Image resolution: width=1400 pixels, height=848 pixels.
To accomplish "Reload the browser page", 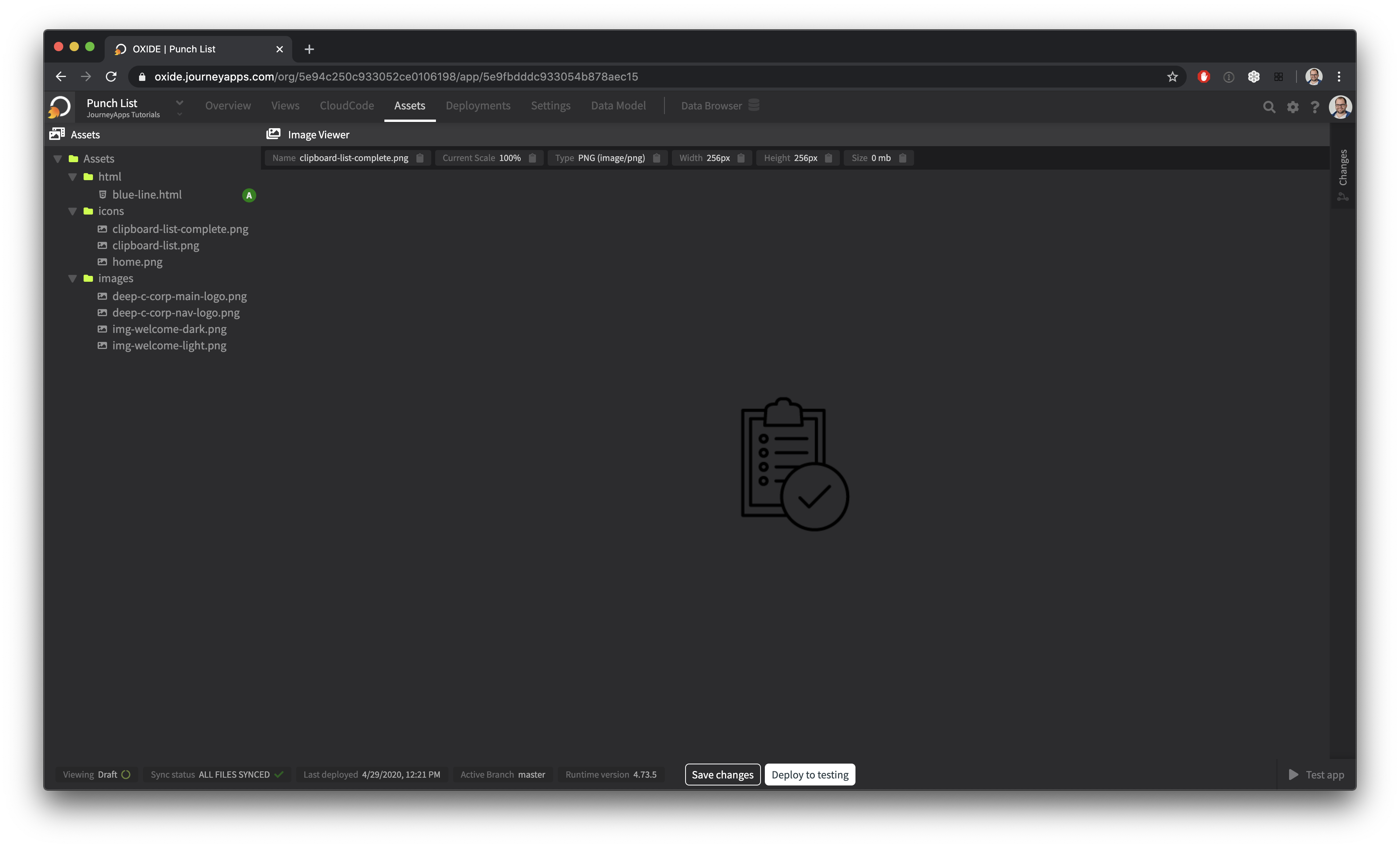I will tap(111, 77).
